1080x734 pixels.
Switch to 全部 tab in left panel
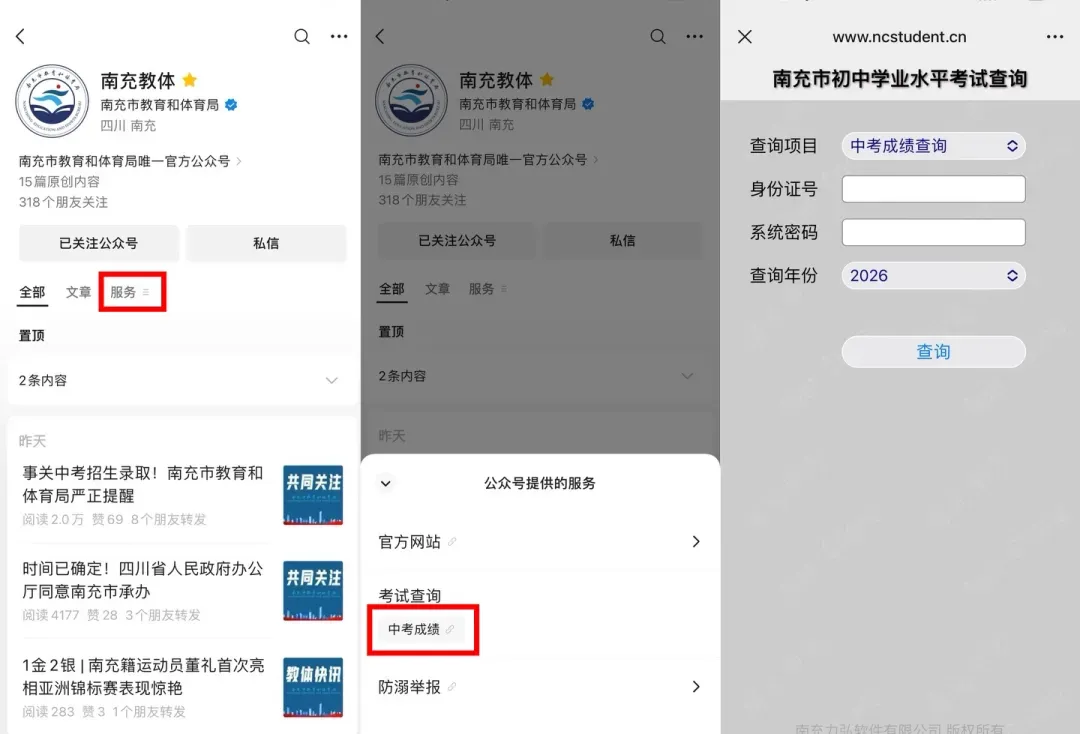[x=32, y=292]
